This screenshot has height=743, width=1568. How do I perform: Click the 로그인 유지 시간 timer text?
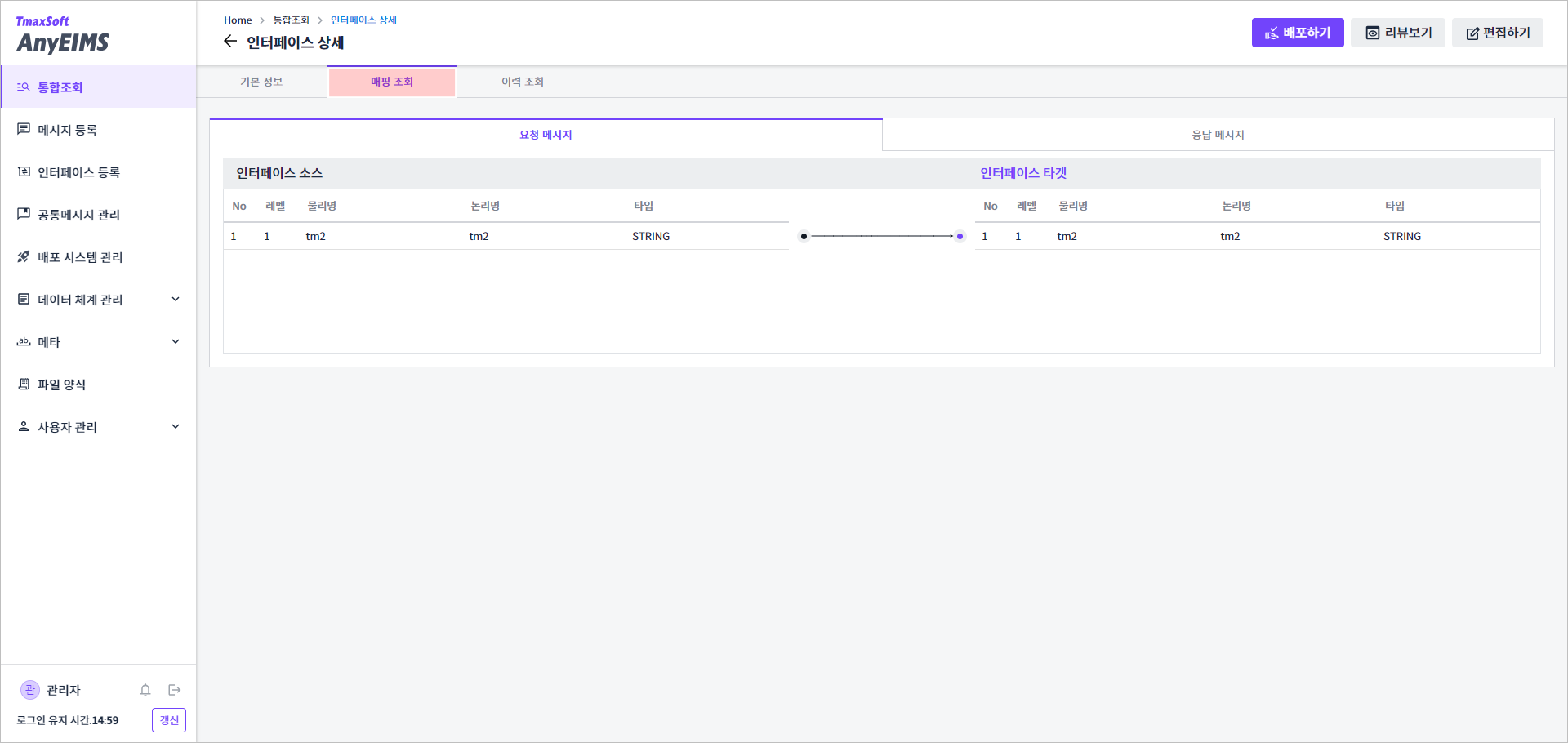coord(68,720)
